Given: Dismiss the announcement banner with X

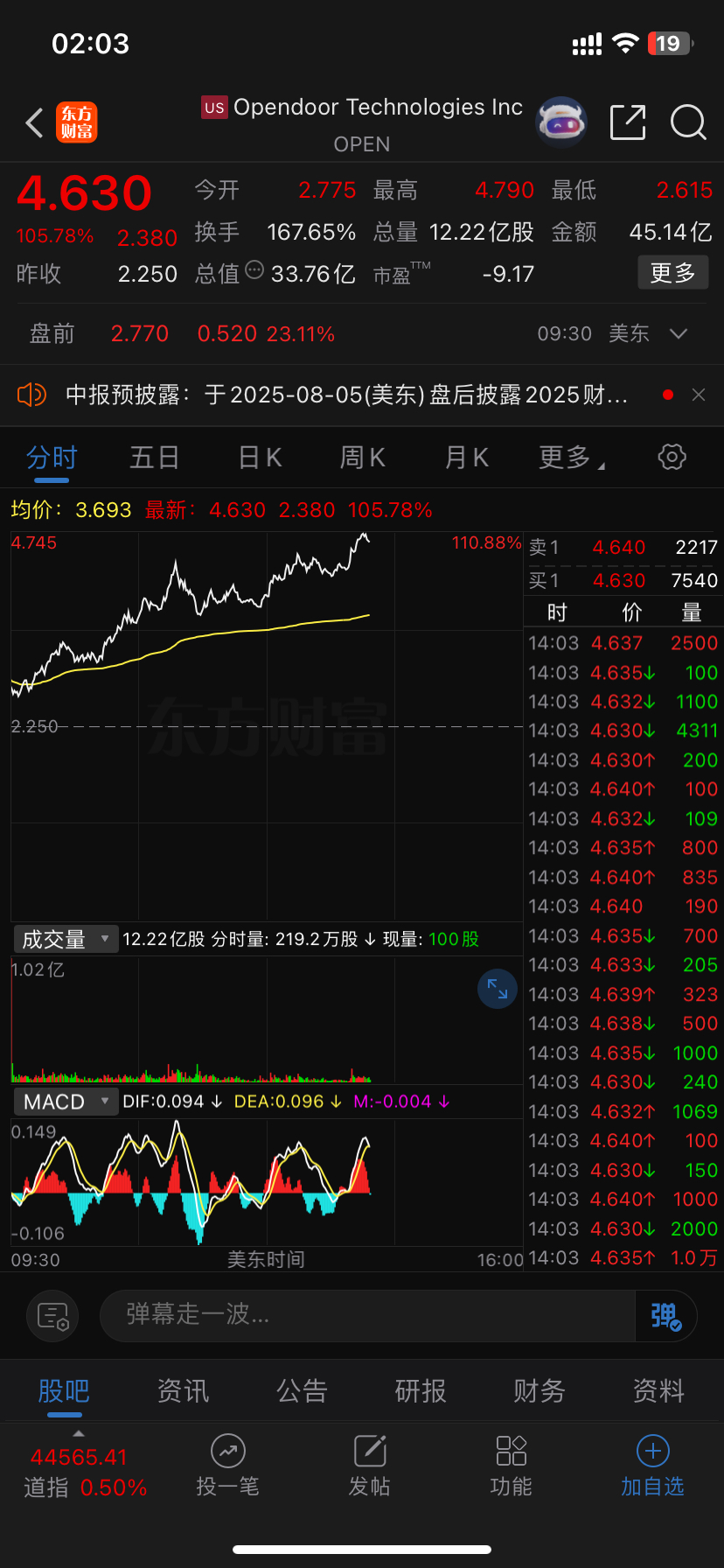Looking at the screenshot, I should (699, 395).
